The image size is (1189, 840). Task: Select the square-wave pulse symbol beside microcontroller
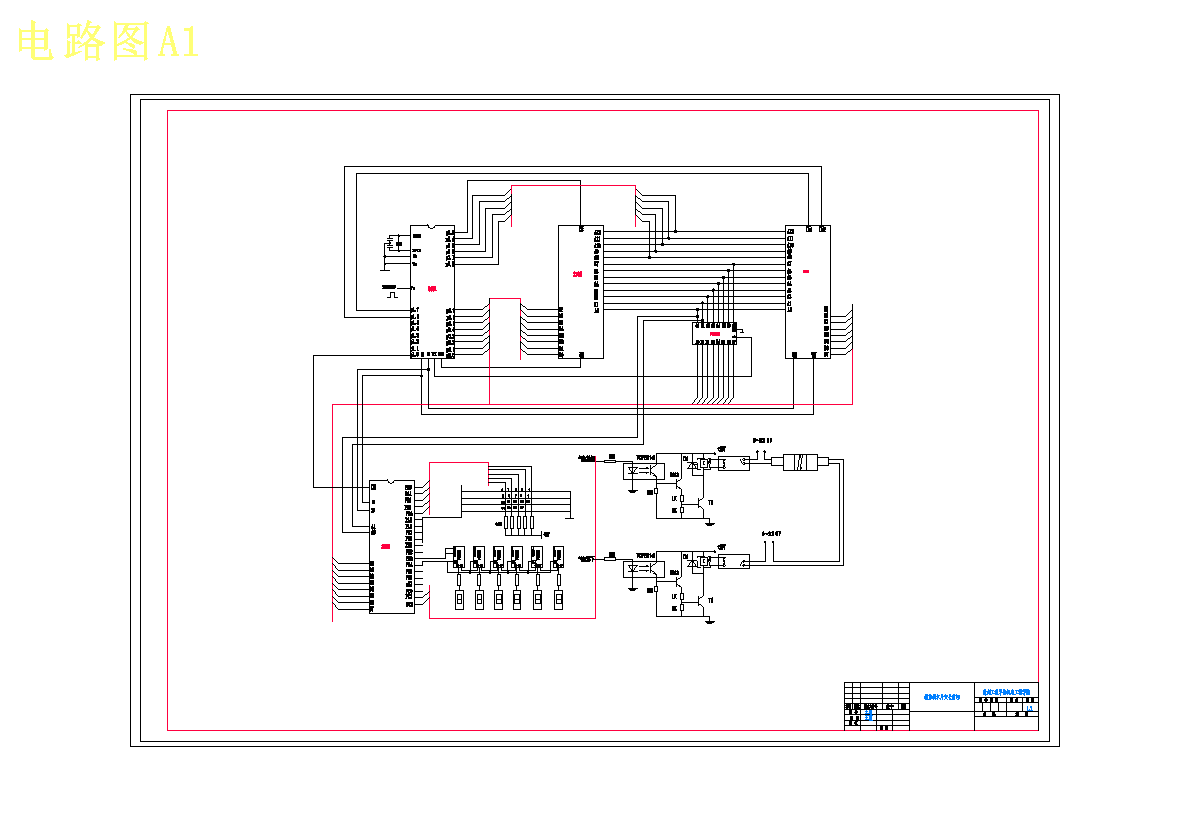[x=392, y=294]
